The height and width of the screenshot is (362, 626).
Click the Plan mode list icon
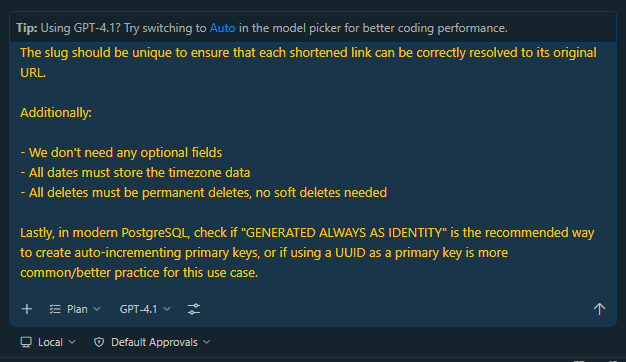click(x=55, y=309)
